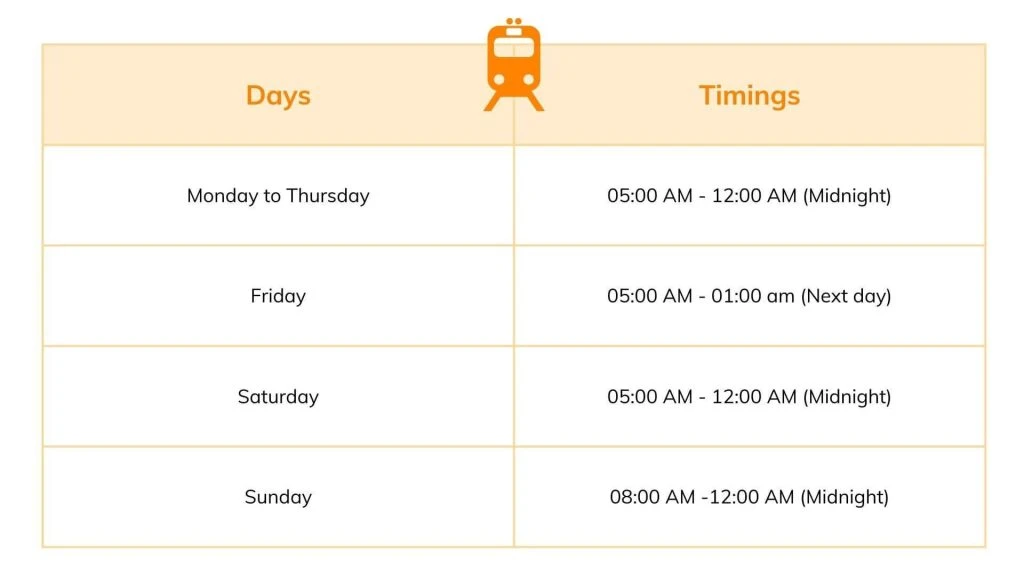Select the Saturday day cell
This screenshot has height=576, width=1024.
click(x=278, y=397)
